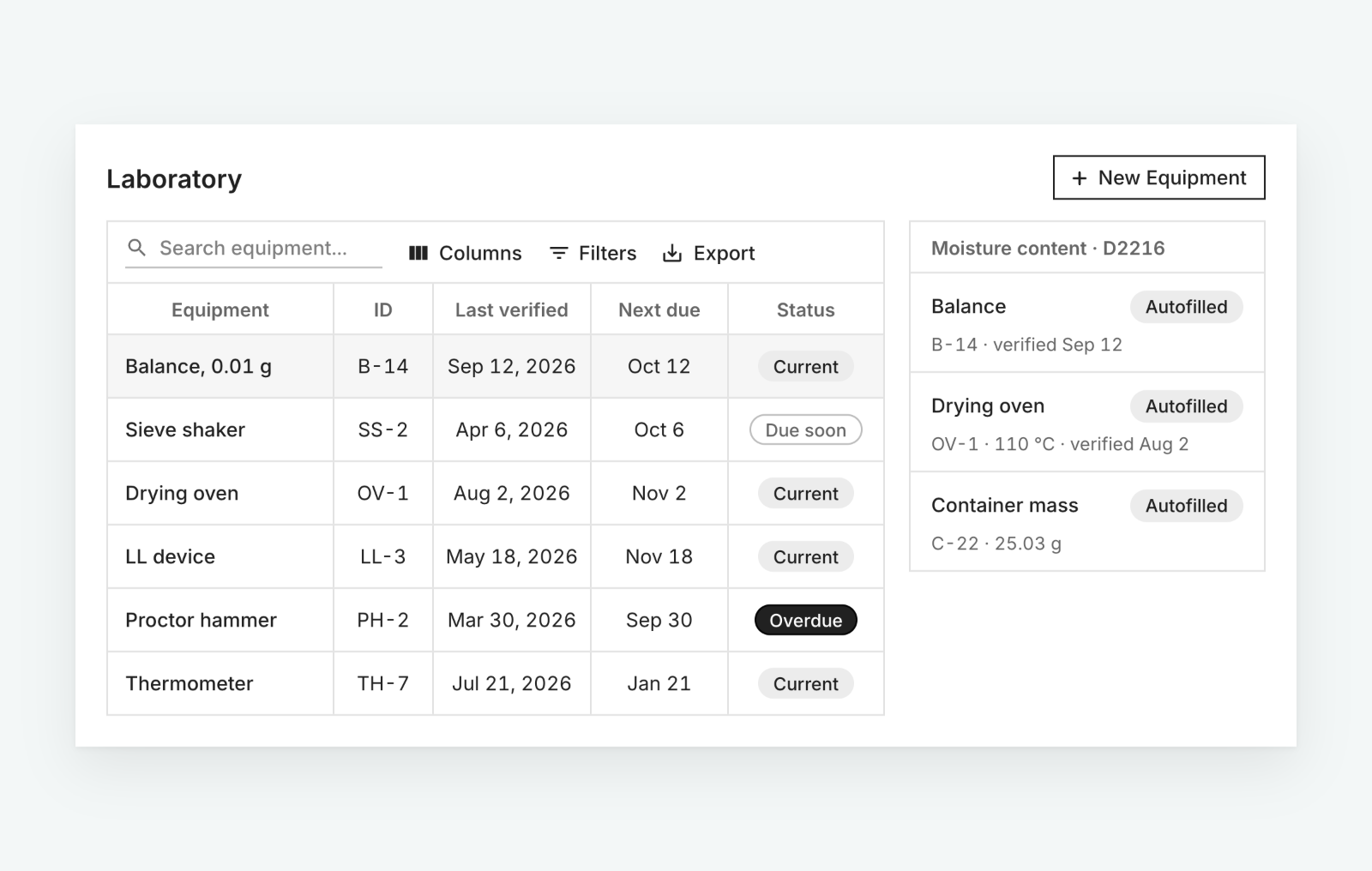
Task: Click the Autofilled badge for Balance
Action: [x=1187, y=306]
